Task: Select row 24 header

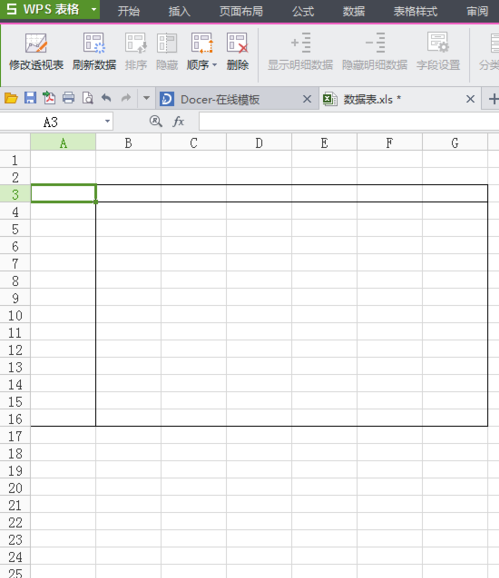Action: click(x=15, y=557)
